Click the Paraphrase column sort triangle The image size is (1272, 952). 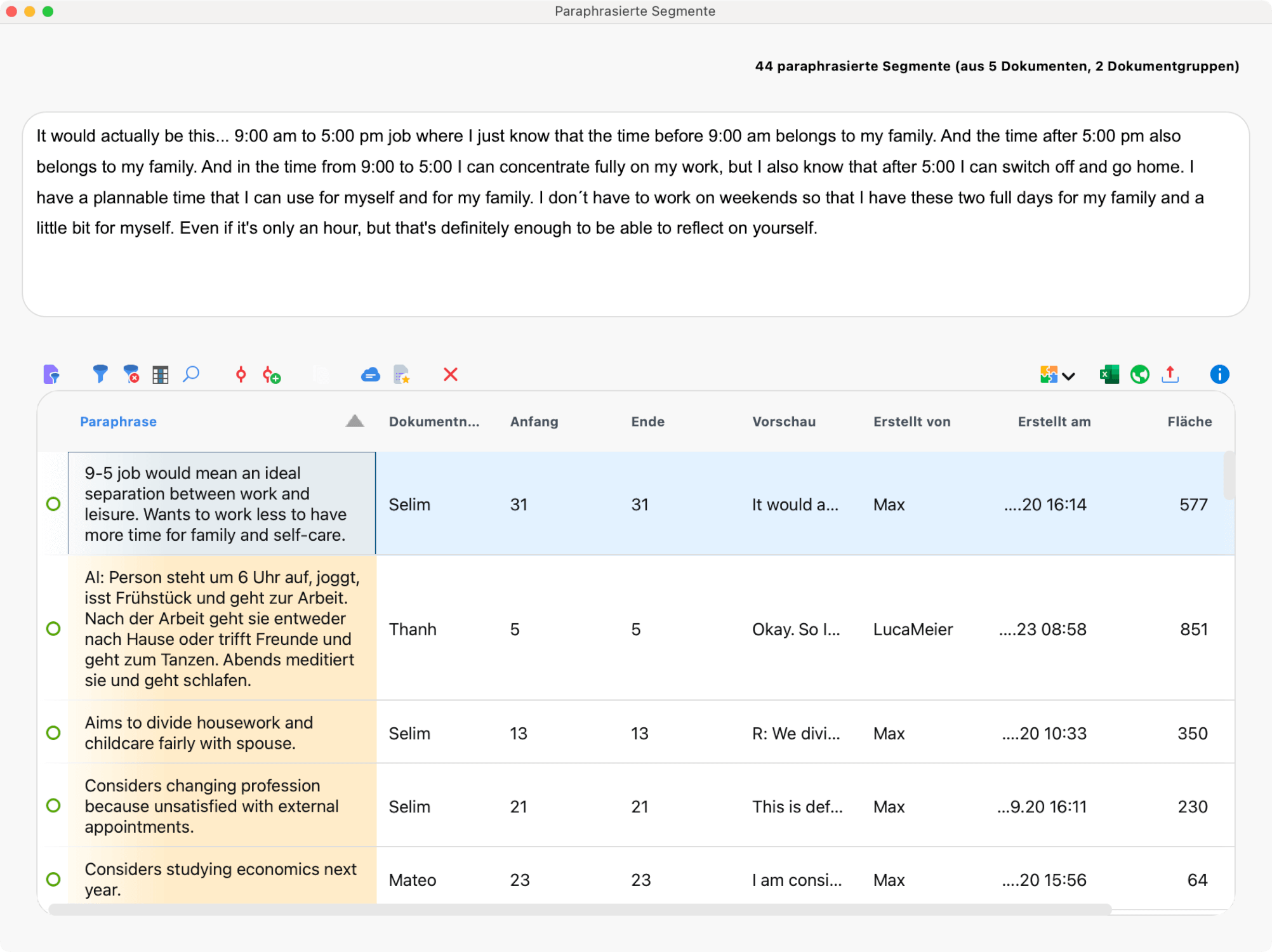pyautogui.click(x=355, y=421)
